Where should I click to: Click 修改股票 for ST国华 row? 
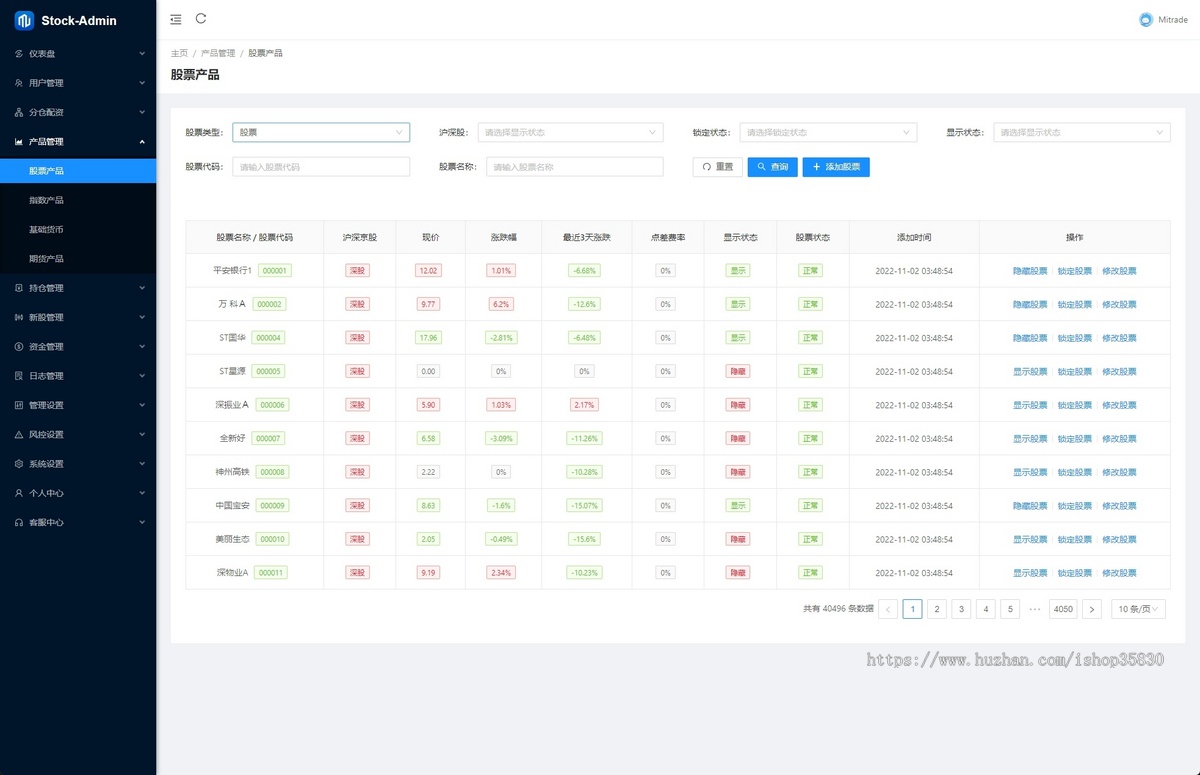point(1120,338)
